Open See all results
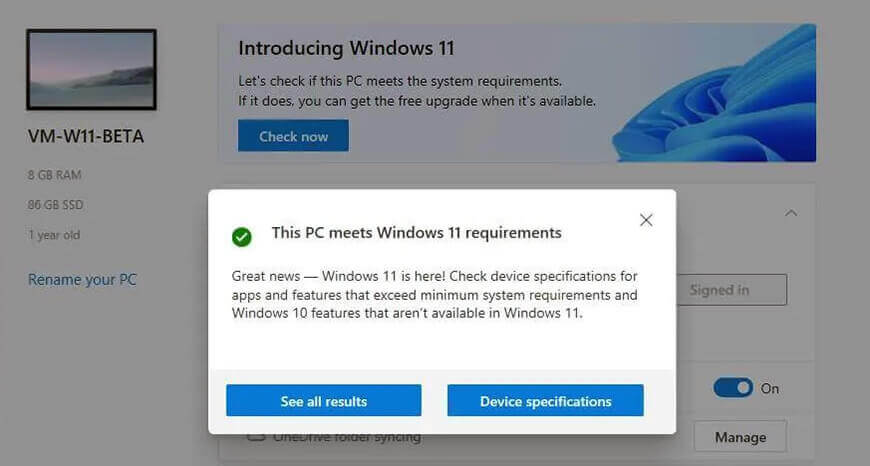The image size is (870, 466). click(x=323, y=401)
